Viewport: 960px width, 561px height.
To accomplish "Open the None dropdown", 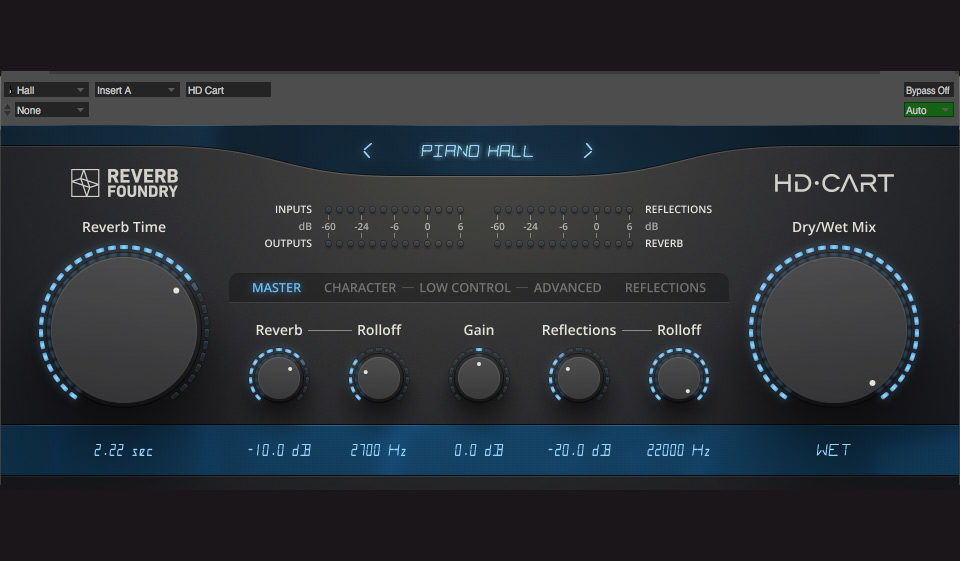I will click(51, 110).
